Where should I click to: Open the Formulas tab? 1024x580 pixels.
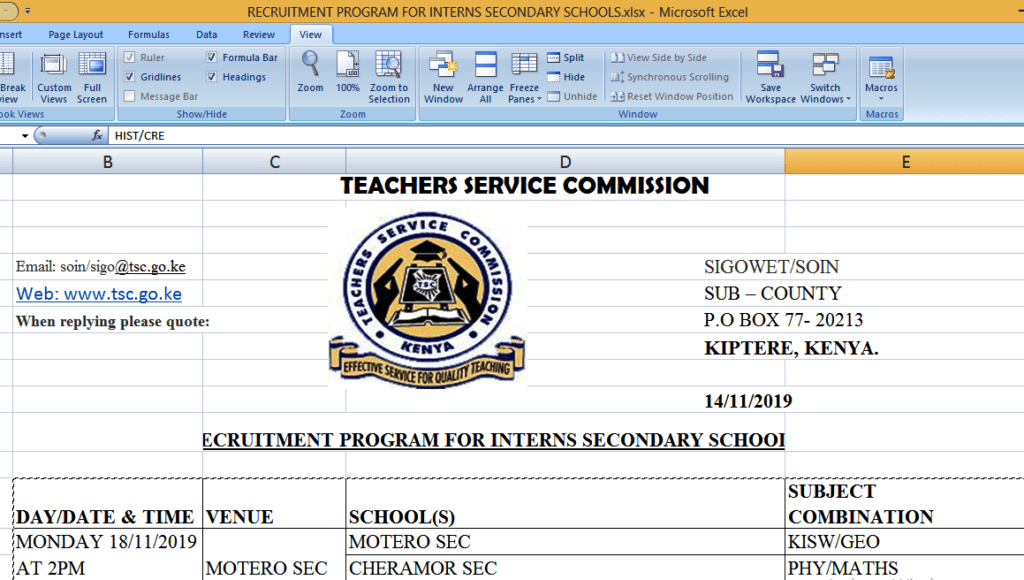pos(148,35)
